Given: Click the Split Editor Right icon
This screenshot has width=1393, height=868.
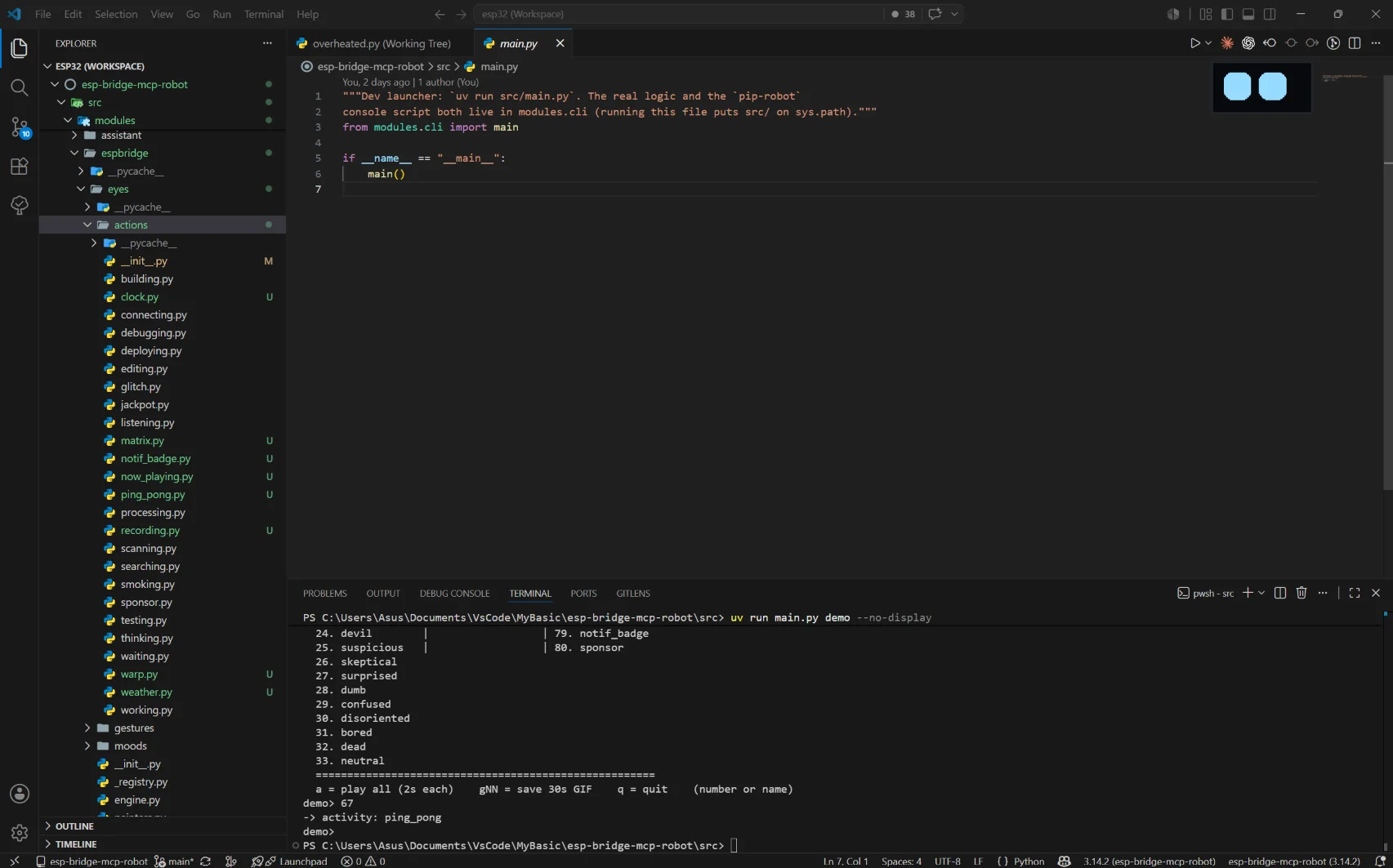Looking at the screenshot, I should (1355, 43).
